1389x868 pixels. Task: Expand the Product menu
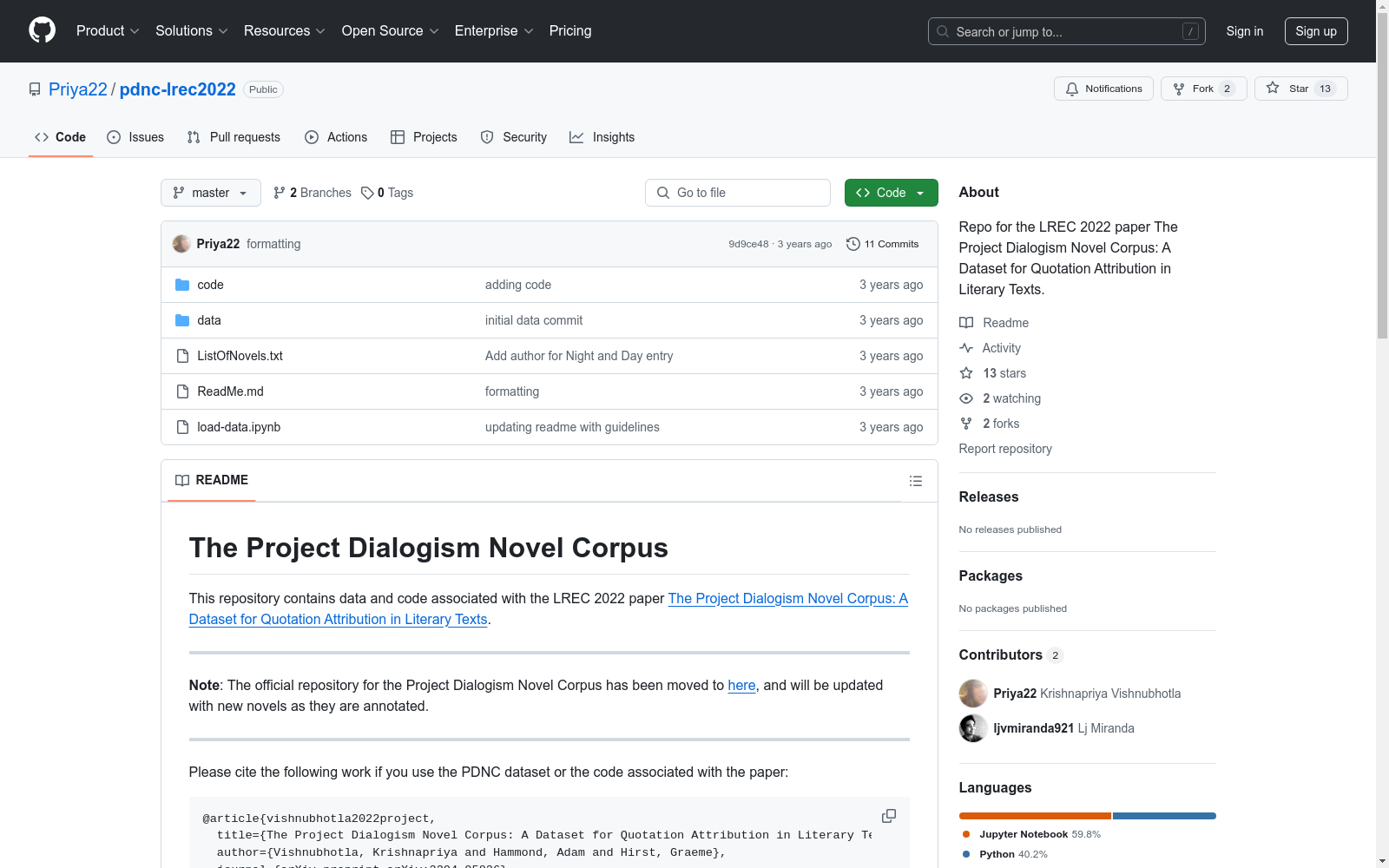pos(108,31)
